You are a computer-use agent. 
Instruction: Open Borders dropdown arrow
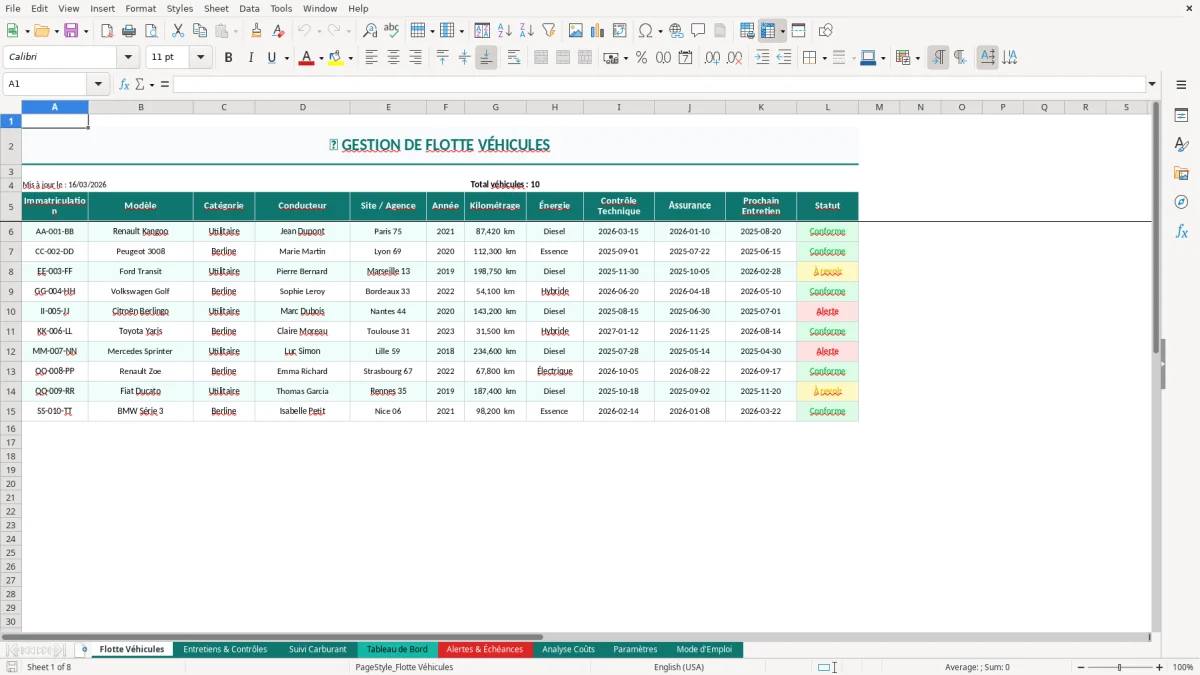824,58
